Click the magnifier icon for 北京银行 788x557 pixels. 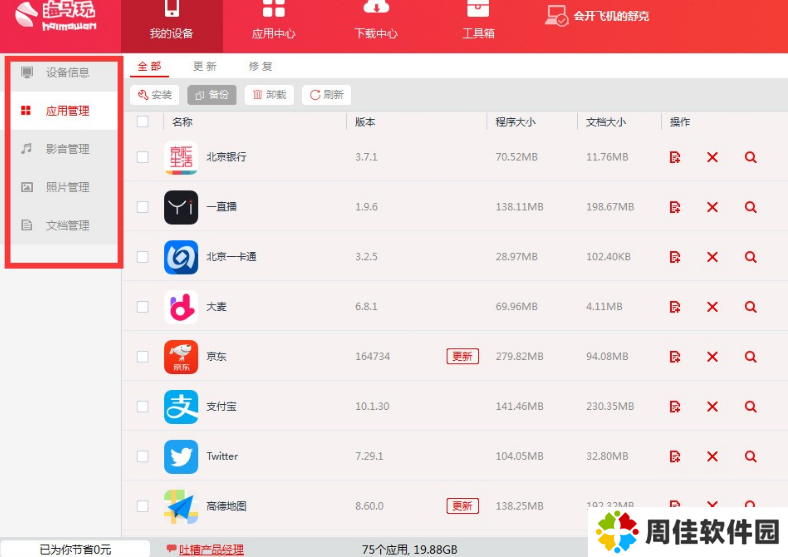(750, 157)
